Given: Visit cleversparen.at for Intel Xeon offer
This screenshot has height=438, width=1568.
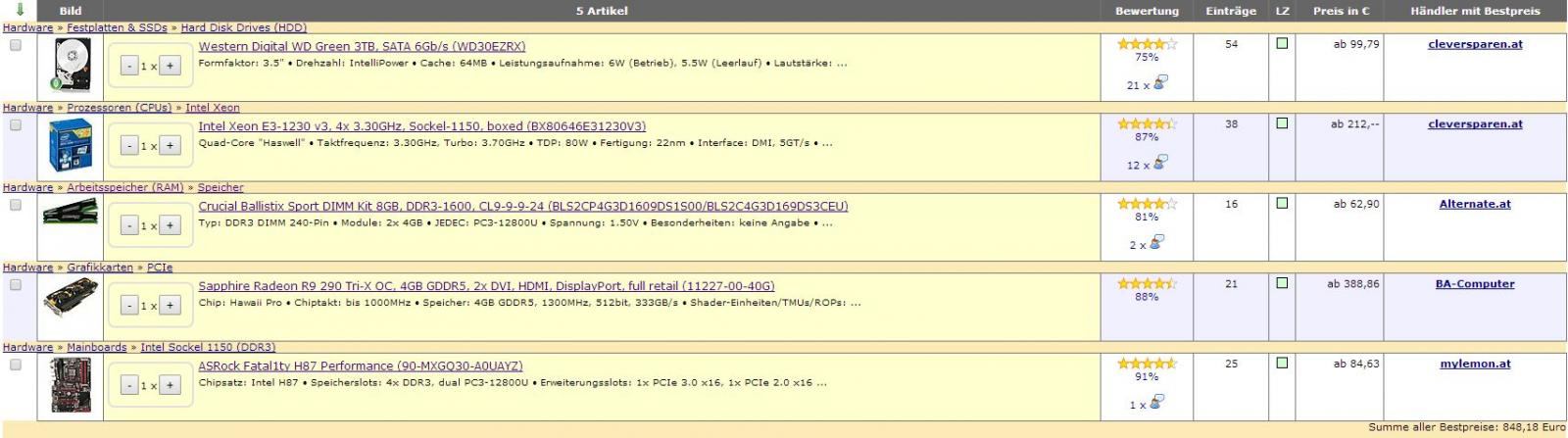Looking at the screenshot, I should click(1475, 124).
